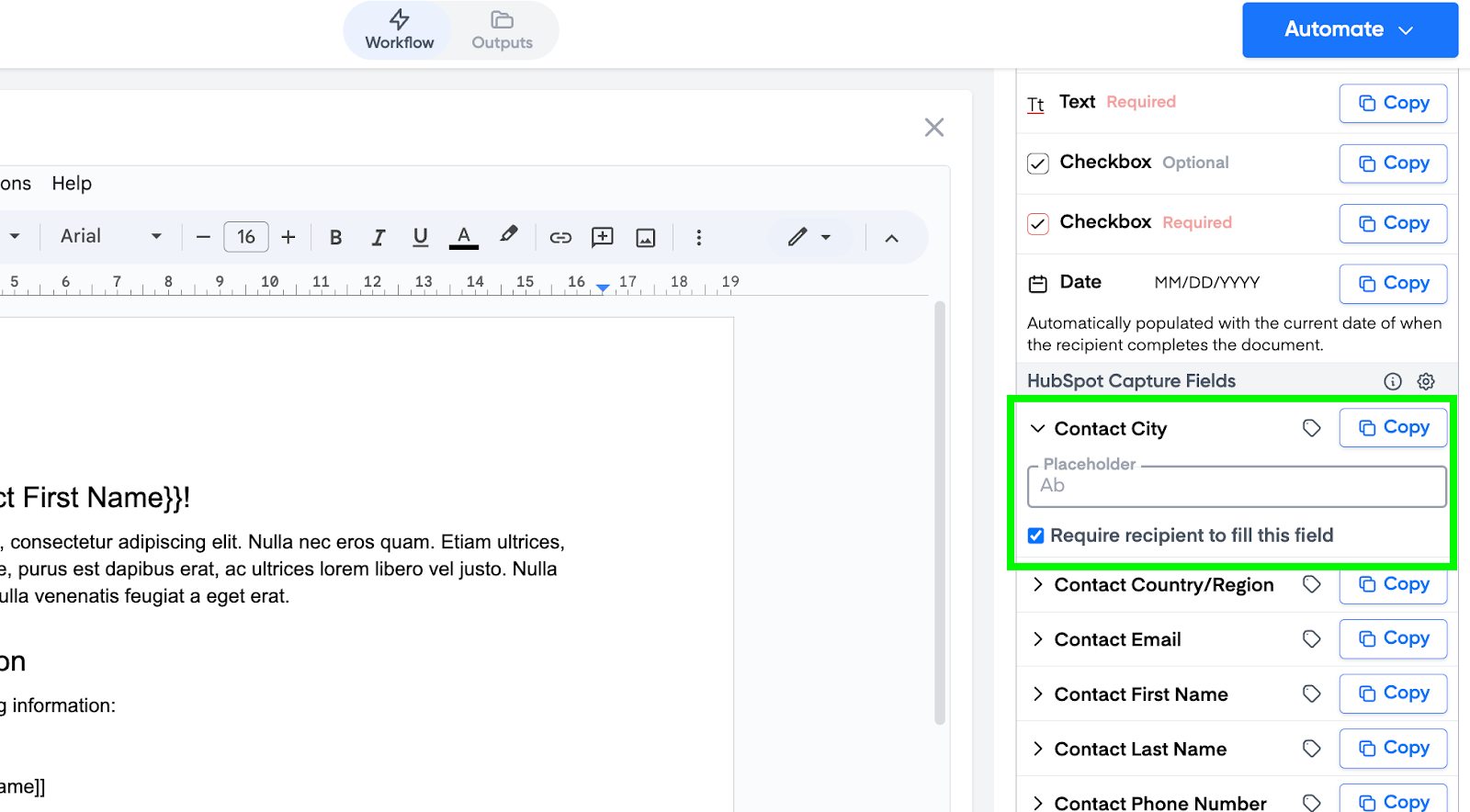Collapse the Contact City field
This screenshot has width=1470, height=812.
point(1038,429)
